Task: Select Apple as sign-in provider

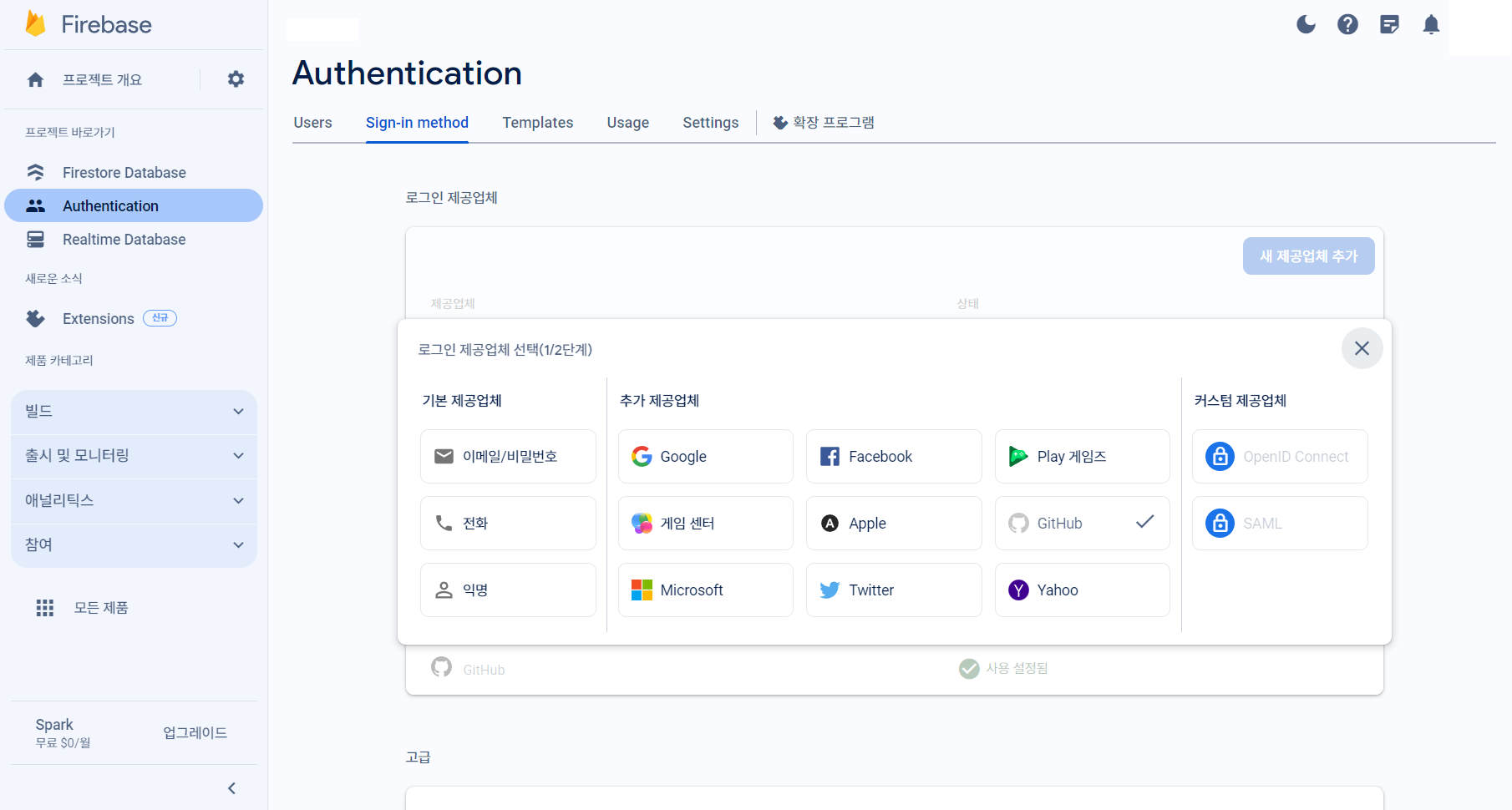Action: click(x=894, y=523)
